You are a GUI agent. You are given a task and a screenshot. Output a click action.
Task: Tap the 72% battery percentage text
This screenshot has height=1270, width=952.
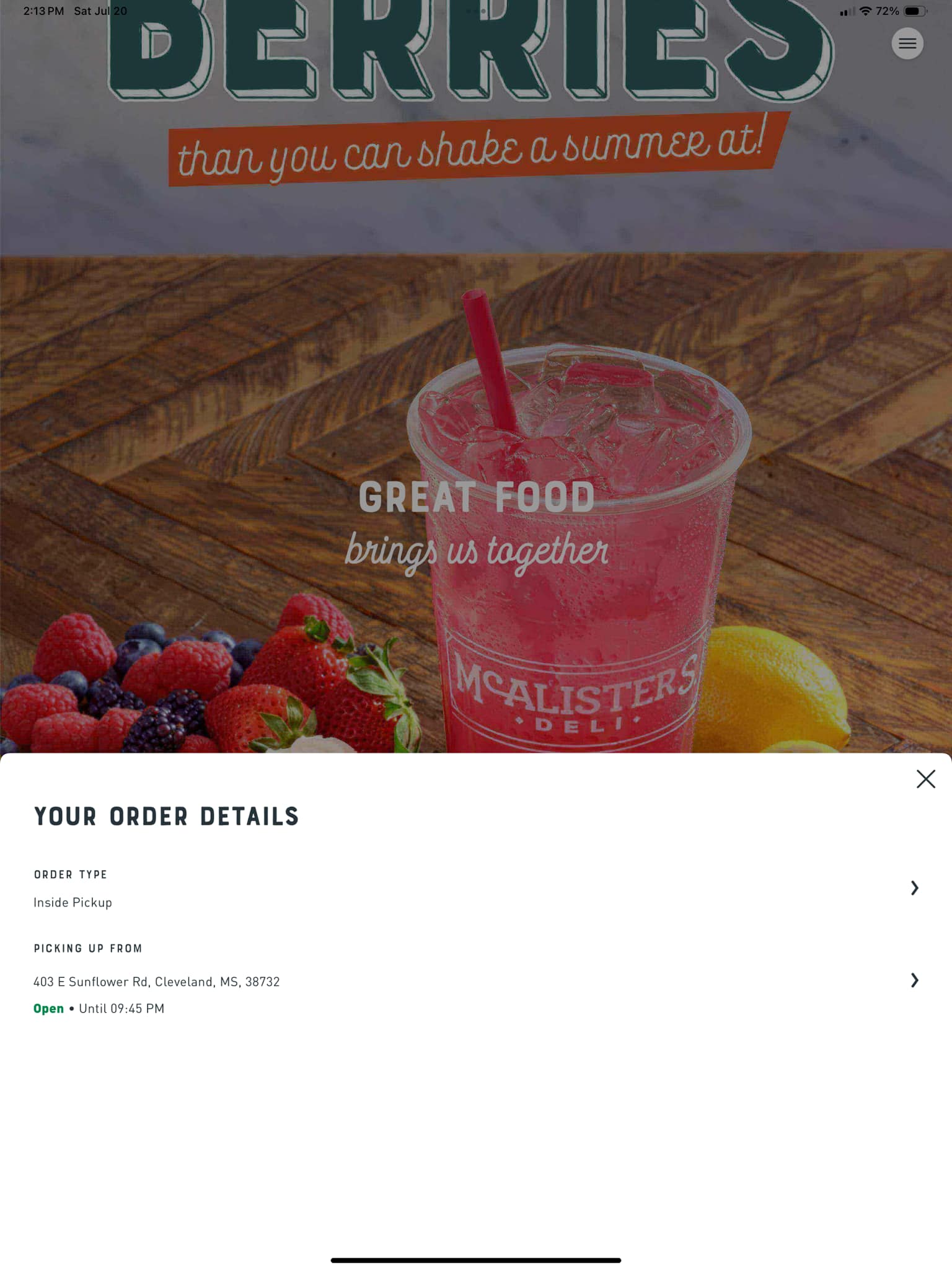887,11
